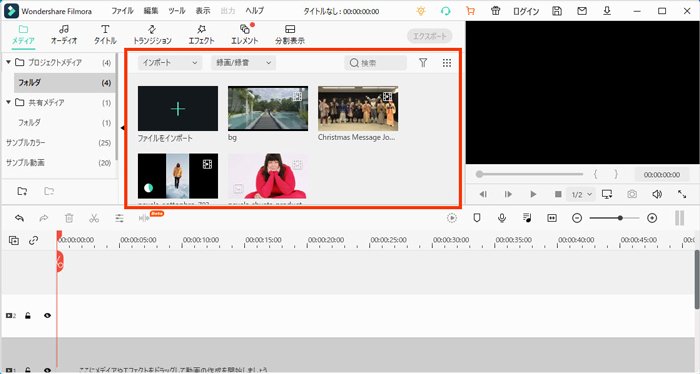Image resolution: width=700 pixels, height=374 pixels.
Task: Click the 検索 search field
Action: point(375,63)
